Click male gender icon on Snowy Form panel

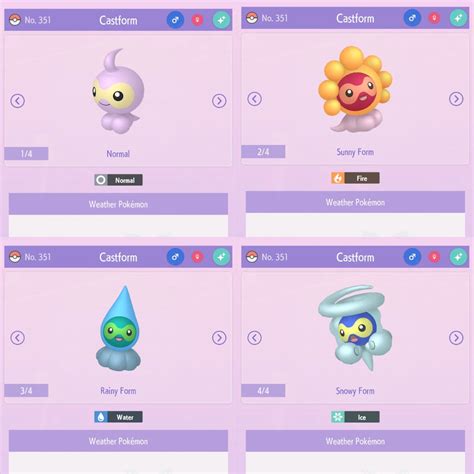click(x=412, y=257)
